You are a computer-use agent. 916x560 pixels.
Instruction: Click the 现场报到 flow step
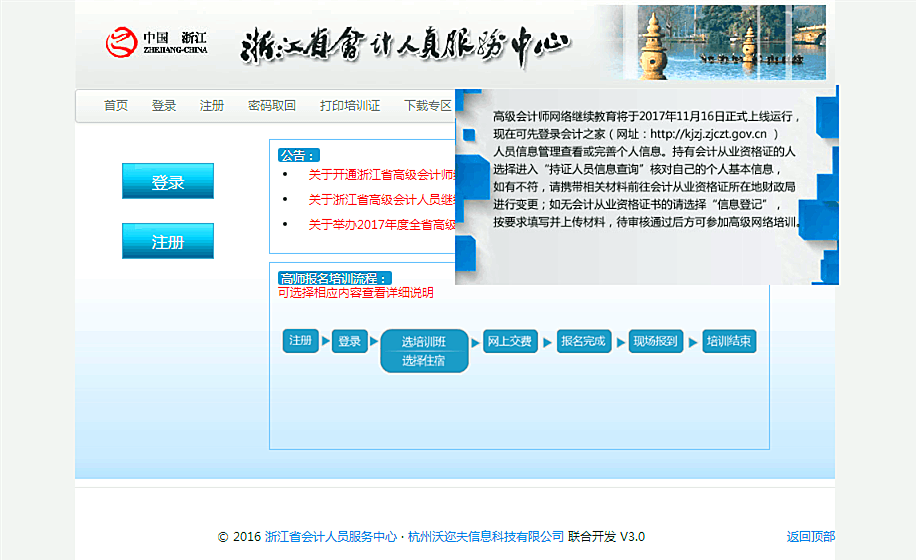[x=655, y=341]
